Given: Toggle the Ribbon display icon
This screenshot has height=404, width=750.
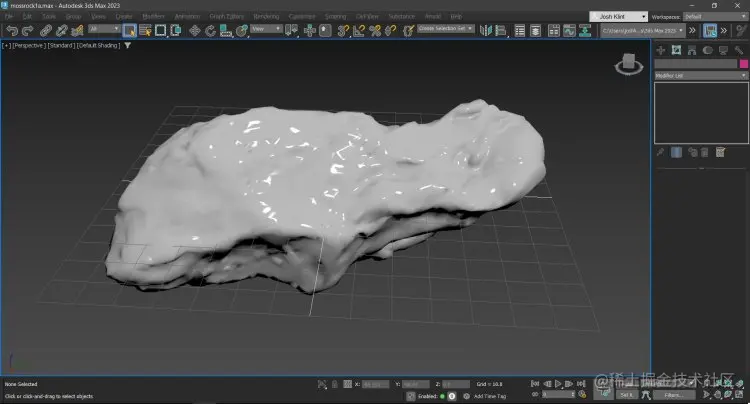Looking at the screenshot, I should [553, 31].
